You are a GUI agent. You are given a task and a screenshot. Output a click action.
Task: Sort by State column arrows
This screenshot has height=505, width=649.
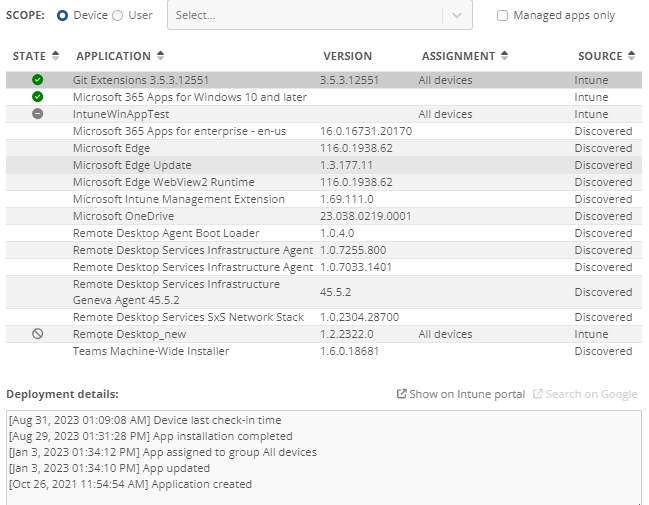(x=55, y=56)
